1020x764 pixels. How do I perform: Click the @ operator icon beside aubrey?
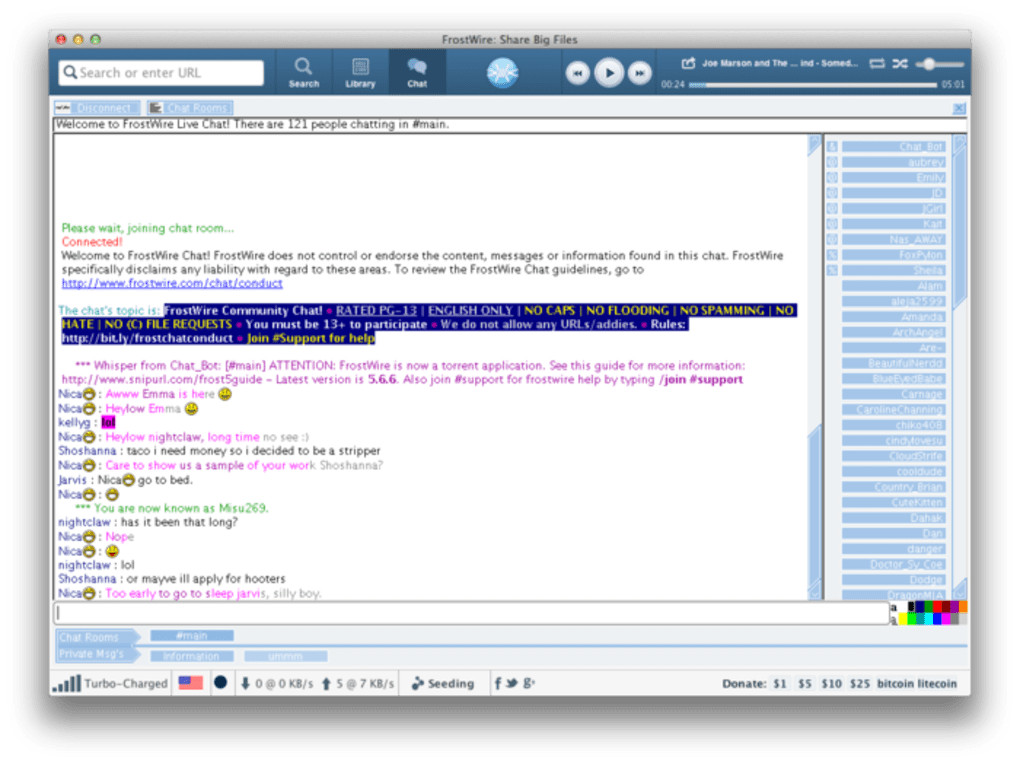(832, 162)
